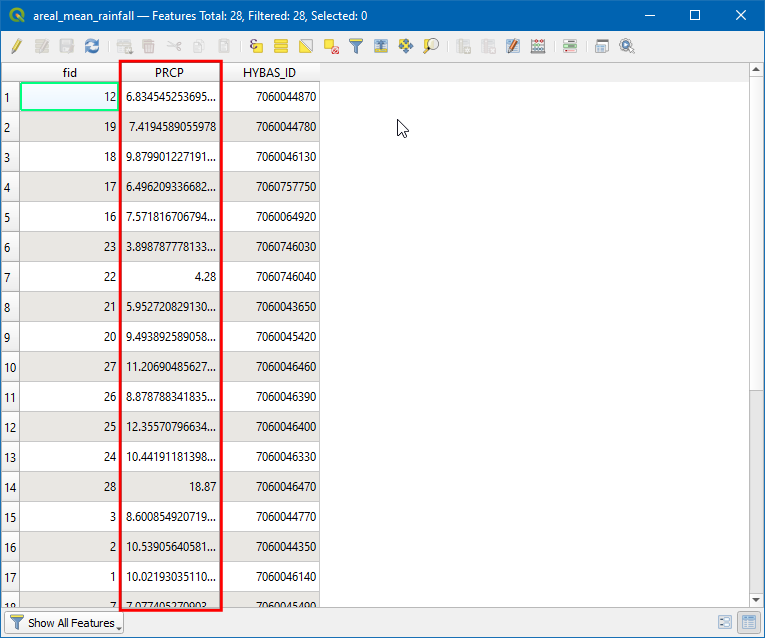Image resolution: width=765 pixels, height=638 pixels.
Task: Select all features in the table
Action: coord(281,46)
